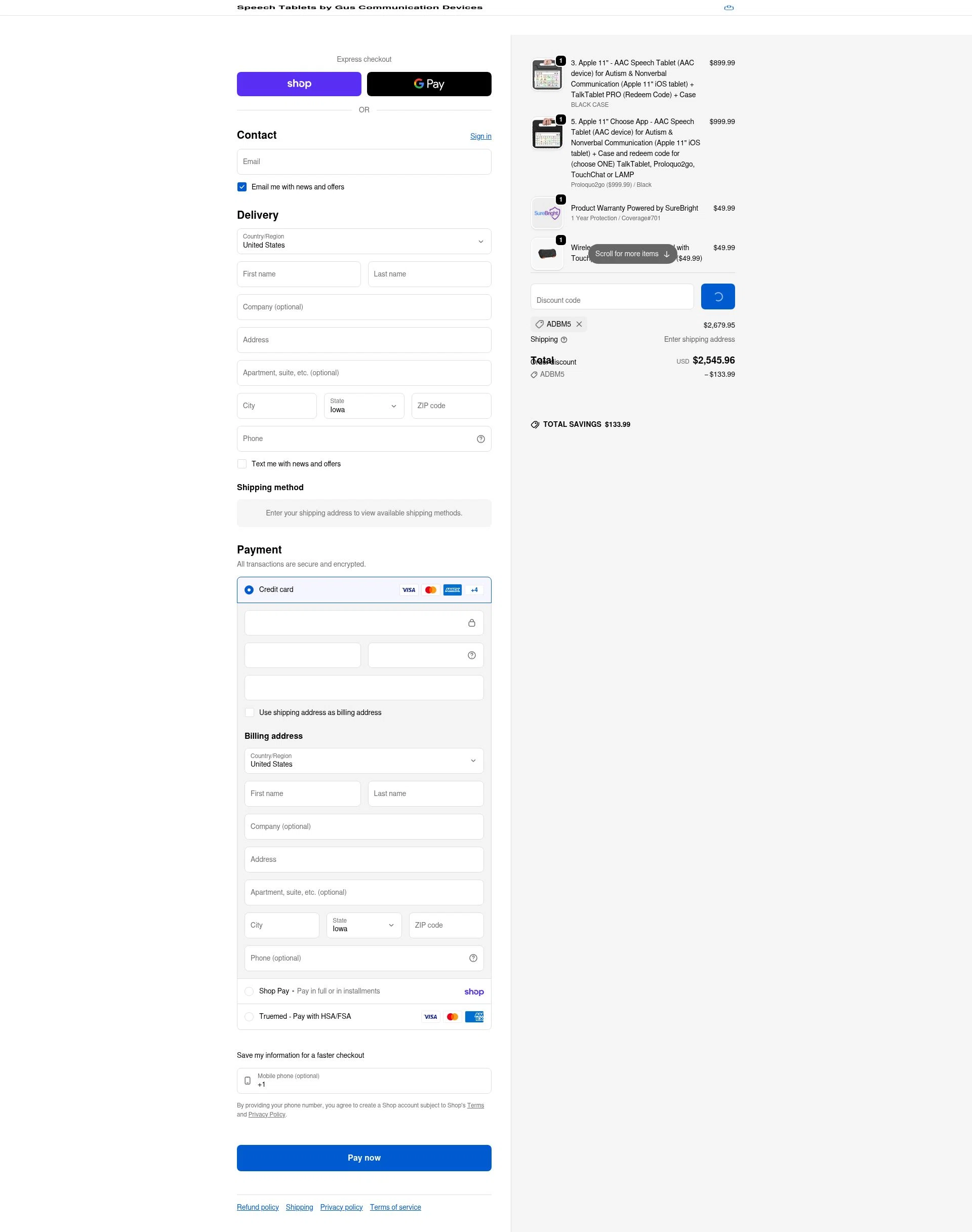
Task: Open the phone number help tooltip icon
Action: (x=480, y=439)
